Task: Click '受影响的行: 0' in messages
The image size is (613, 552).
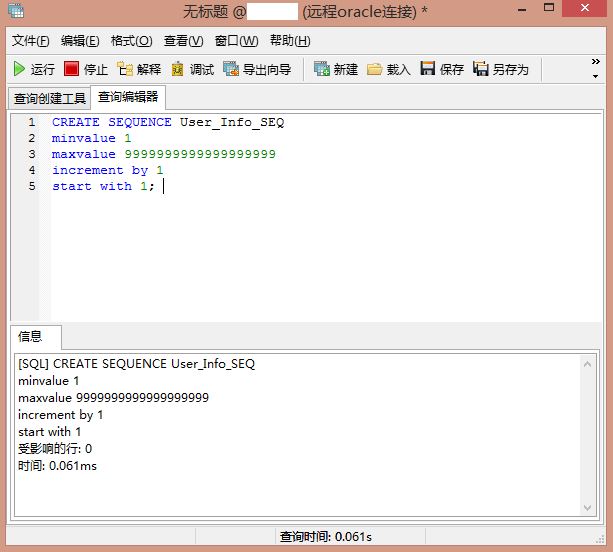Action: (55, 449)
